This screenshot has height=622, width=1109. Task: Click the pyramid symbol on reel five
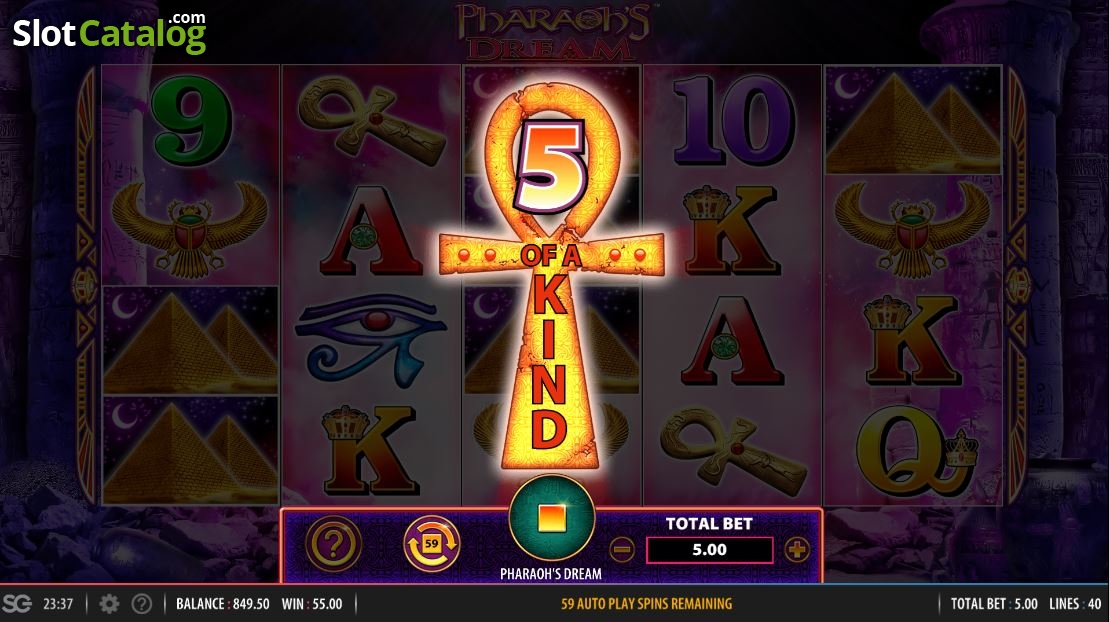click(913, 120)
